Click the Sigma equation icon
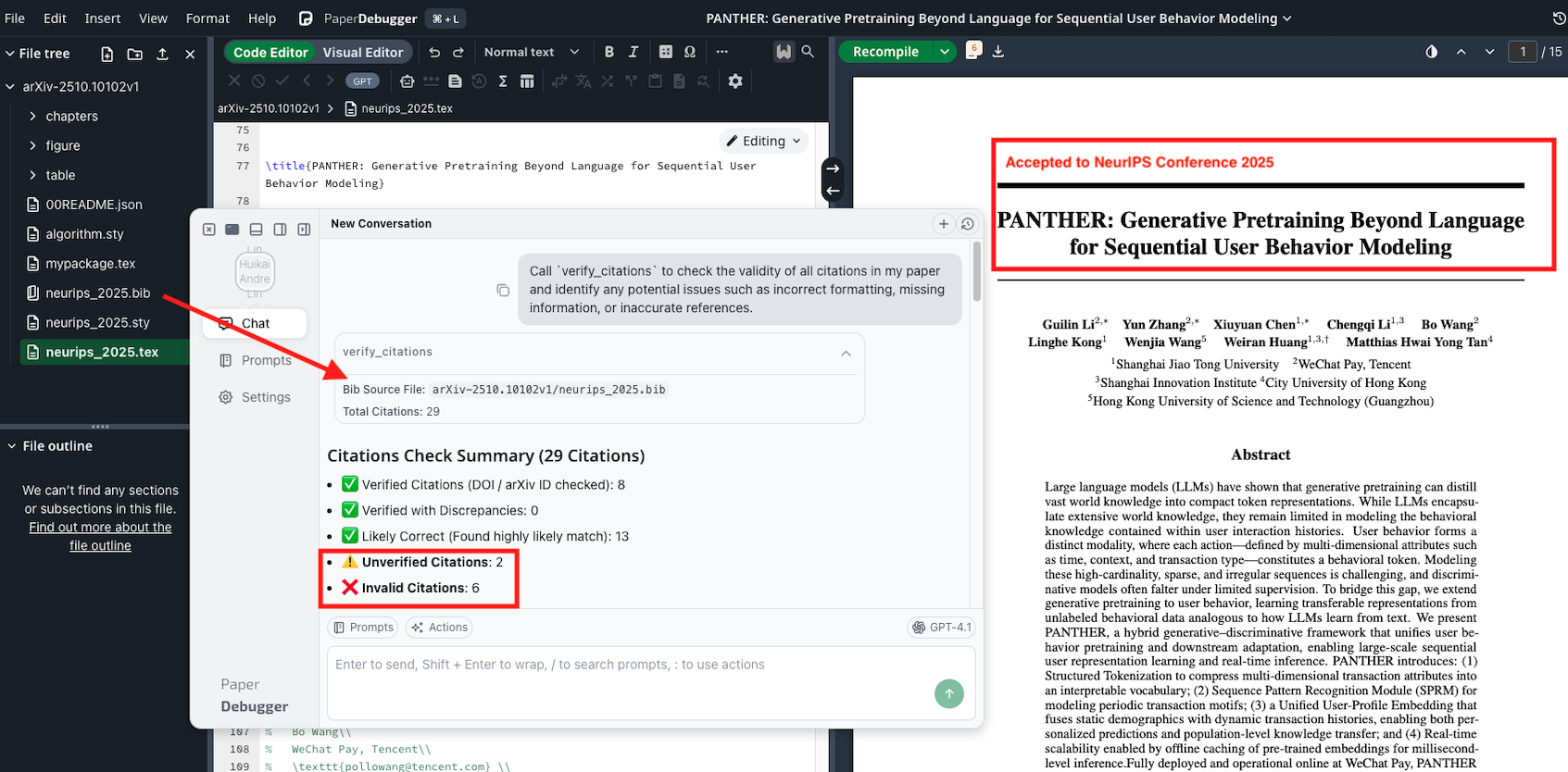 pos(503,81)
